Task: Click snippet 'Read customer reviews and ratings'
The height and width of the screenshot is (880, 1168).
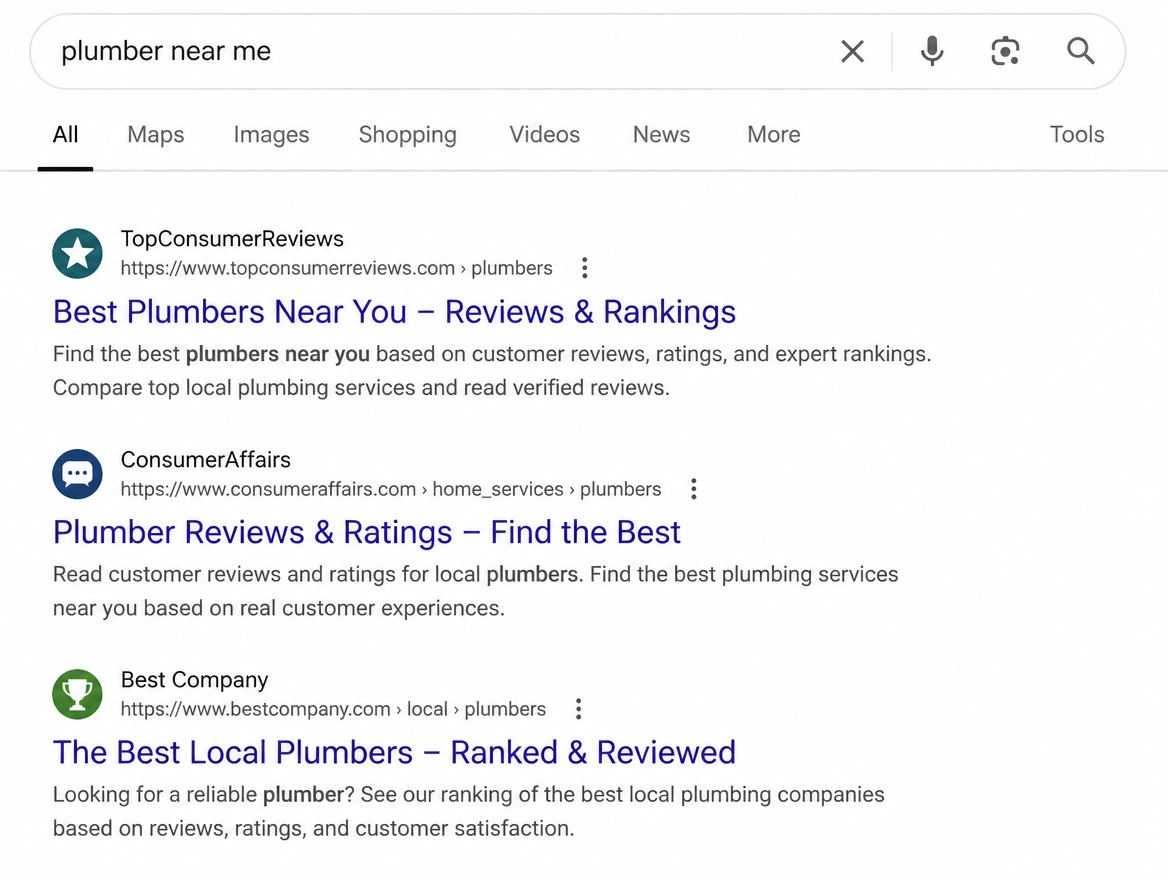Action: (227, 574)
